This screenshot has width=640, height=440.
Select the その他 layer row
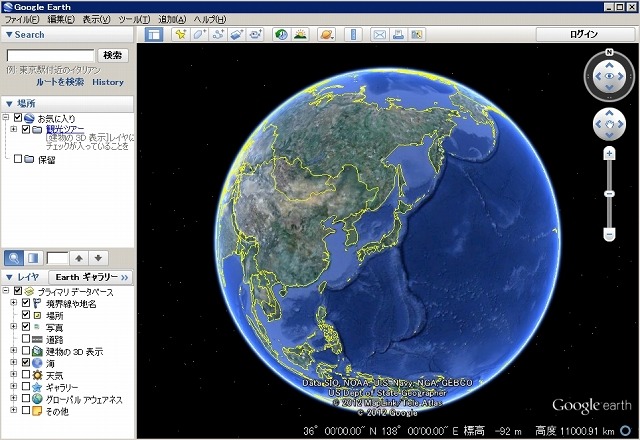pos(57,411)
